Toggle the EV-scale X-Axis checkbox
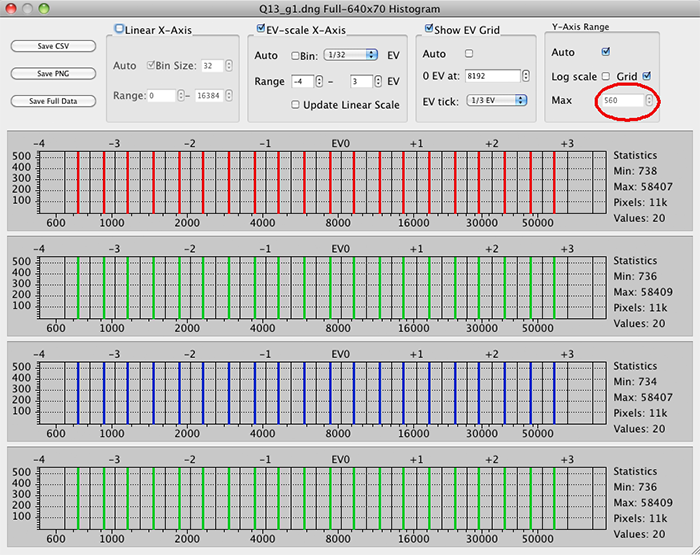Viewport: 700px width, 555px height. 260,29
